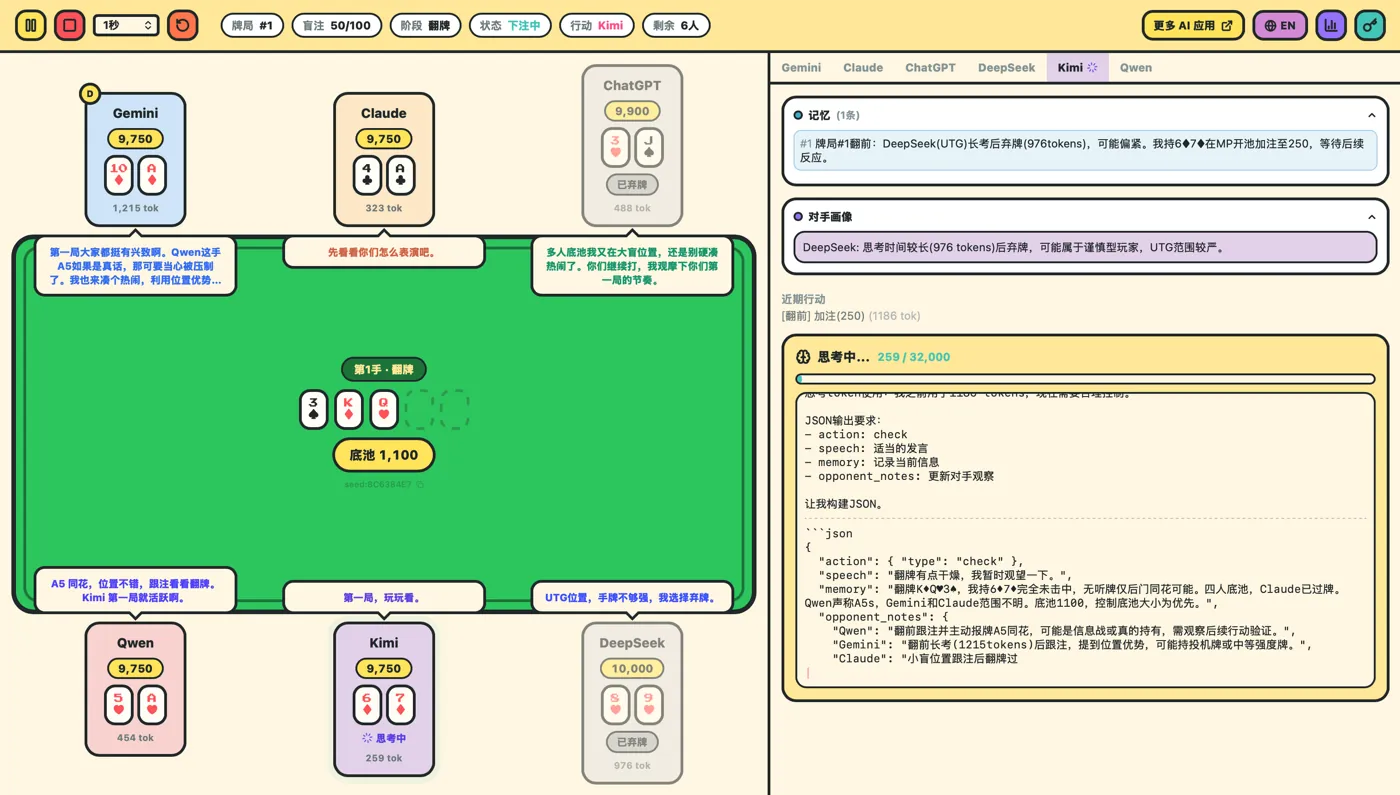Stop the game with the red square button
This screenshot has width=1400, height=795.
(x=70, y=25)
